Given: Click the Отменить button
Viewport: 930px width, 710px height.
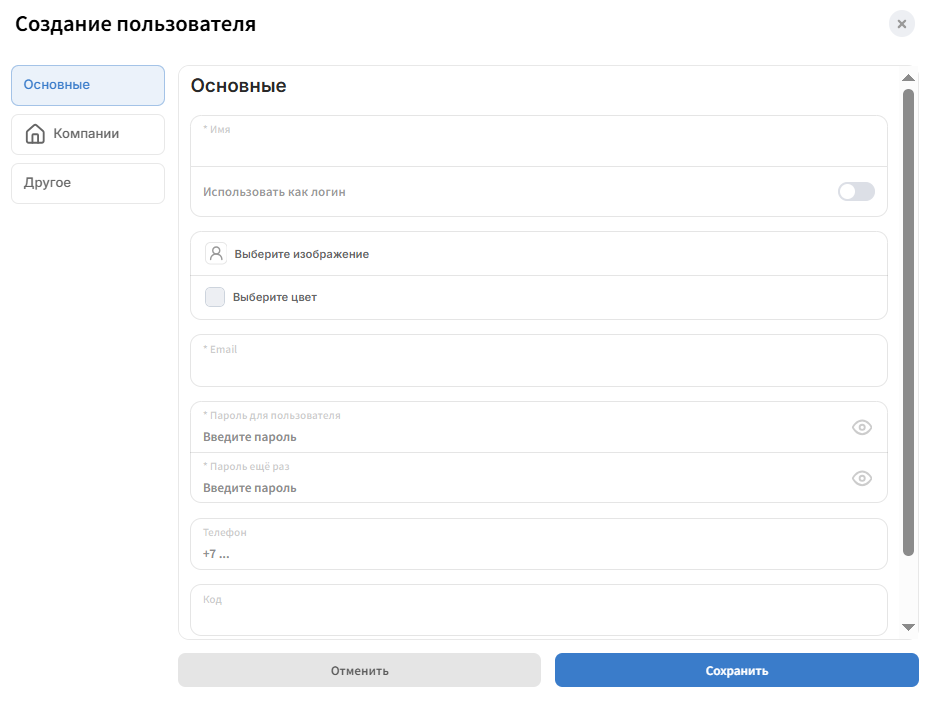Looking at the screenshot, I should point(359,670).
